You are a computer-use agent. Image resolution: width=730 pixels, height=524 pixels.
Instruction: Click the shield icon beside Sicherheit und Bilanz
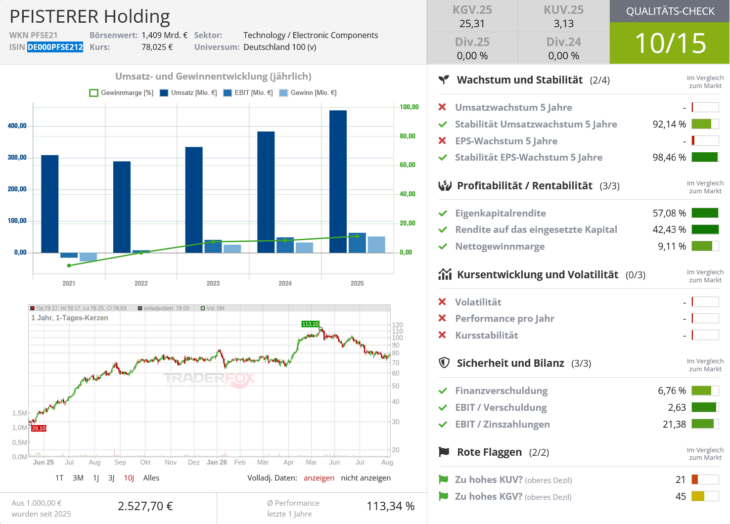(x=444, y=363)
